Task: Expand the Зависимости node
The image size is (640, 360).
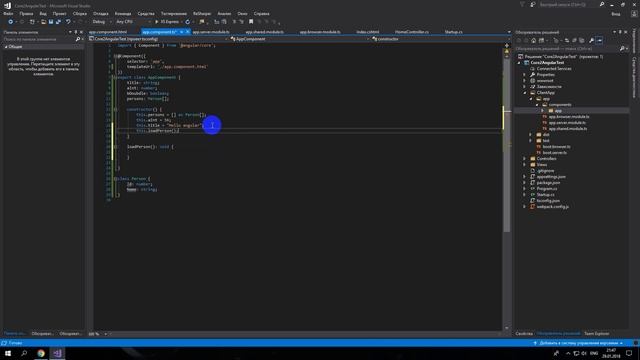Action: 525,87
